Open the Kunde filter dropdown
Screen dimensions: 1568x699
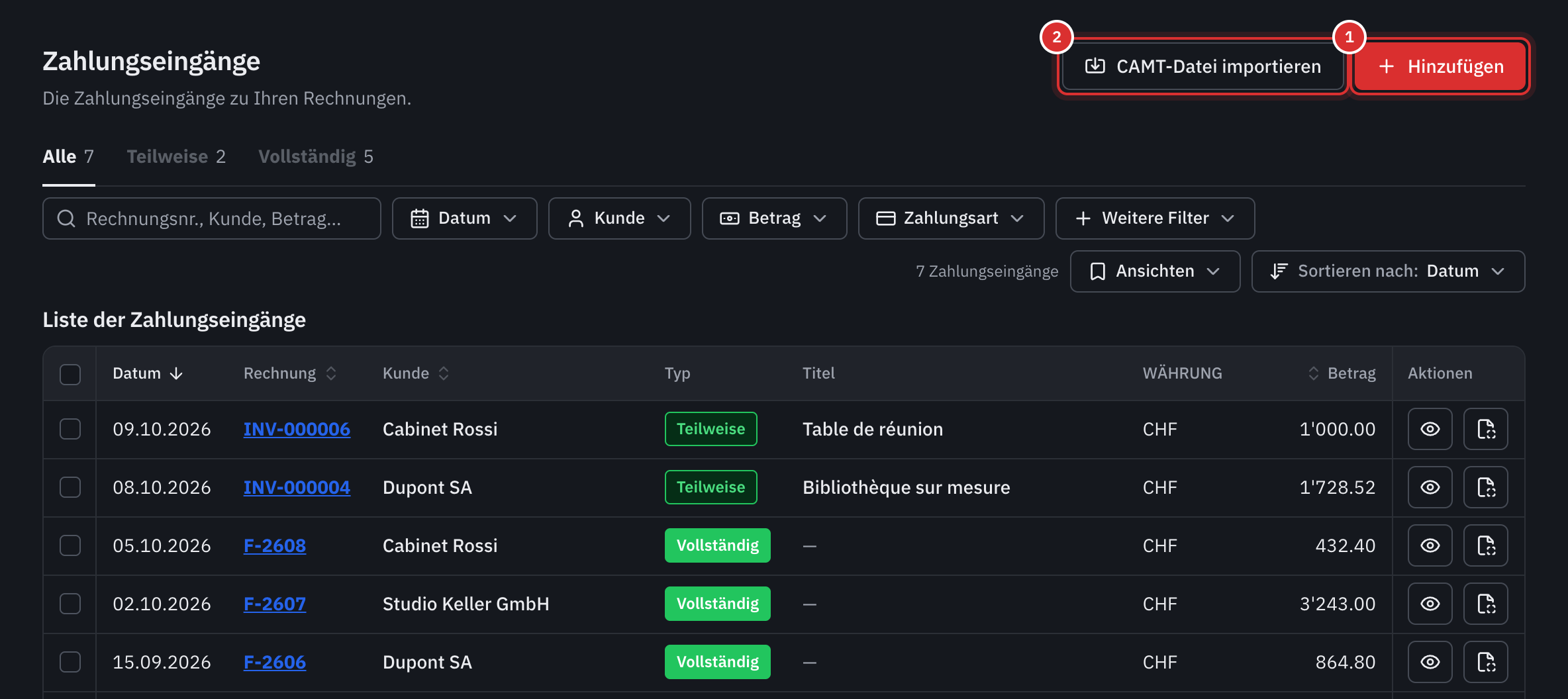click(x=619, y=218)
